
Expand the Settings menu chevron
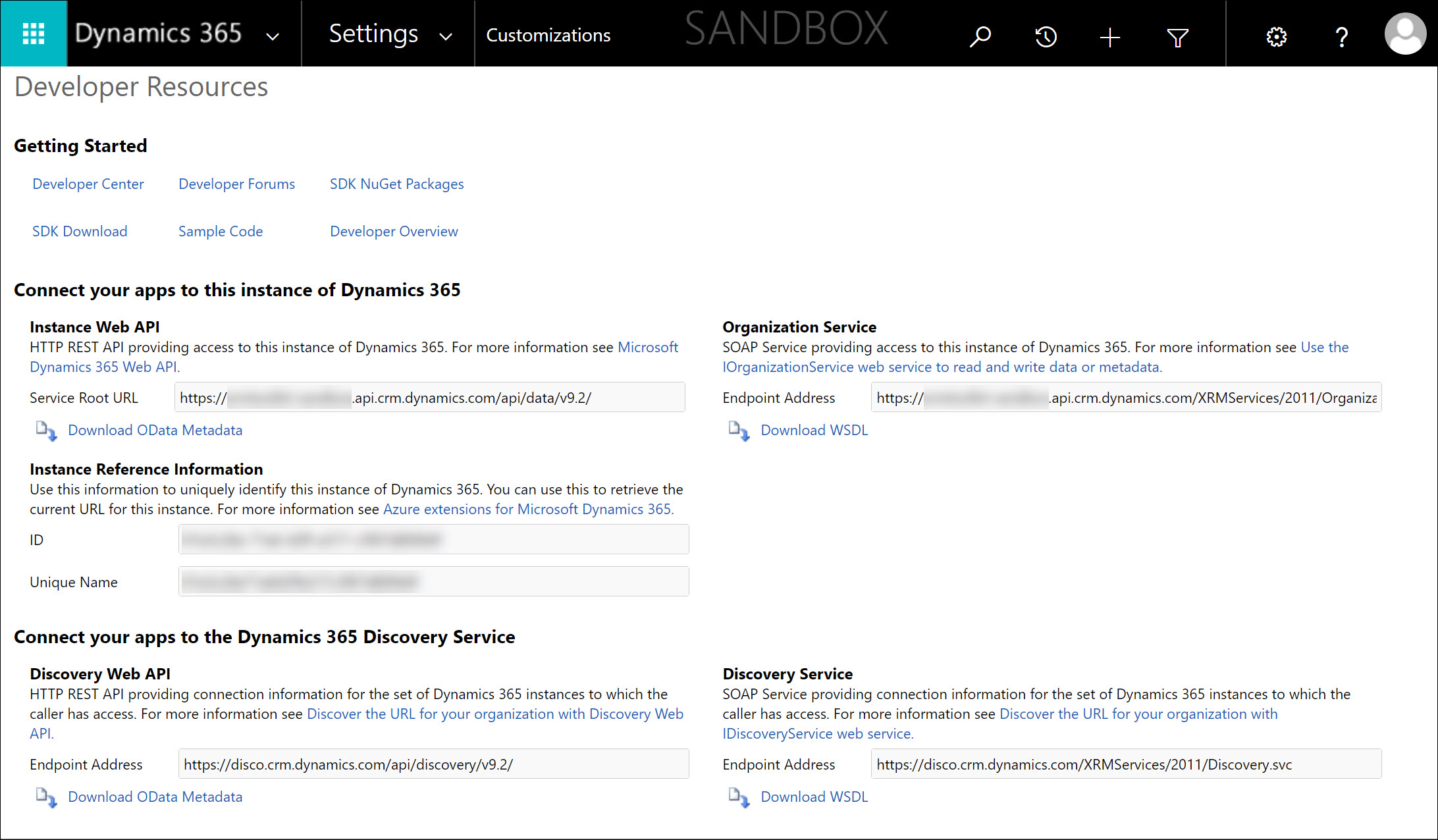(446, 37)
